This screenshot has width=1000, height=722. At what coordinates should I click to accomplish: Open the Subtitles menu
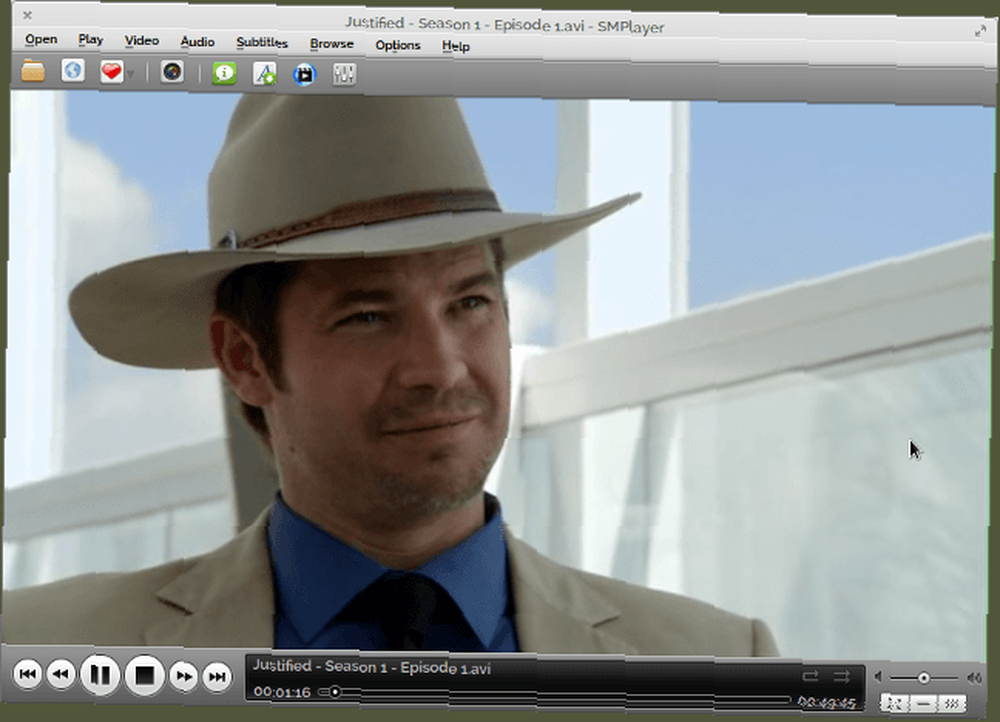[x=262, y=43]
